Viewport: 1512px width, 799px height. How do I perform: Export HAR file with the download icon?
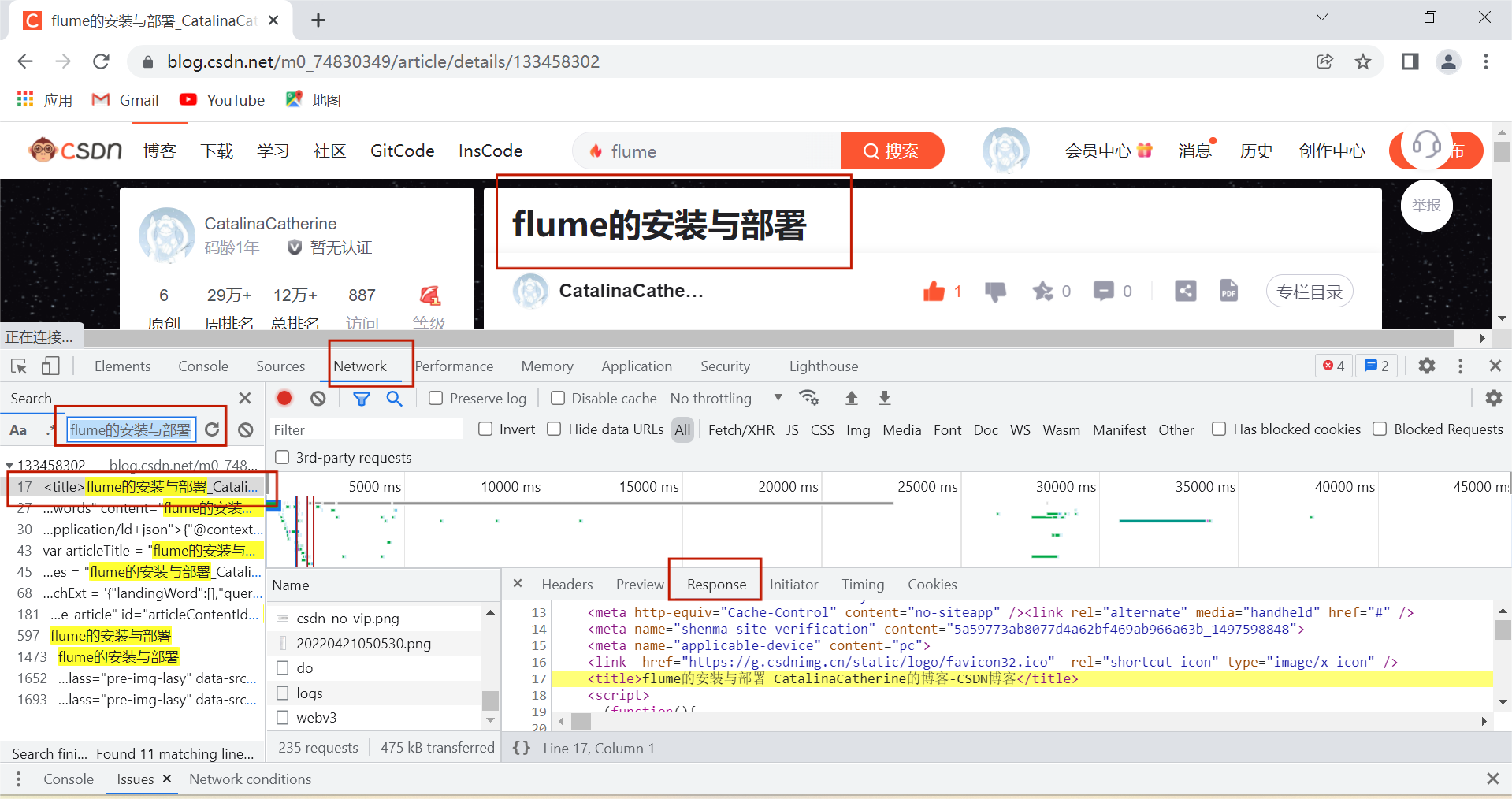pos(884,398)
